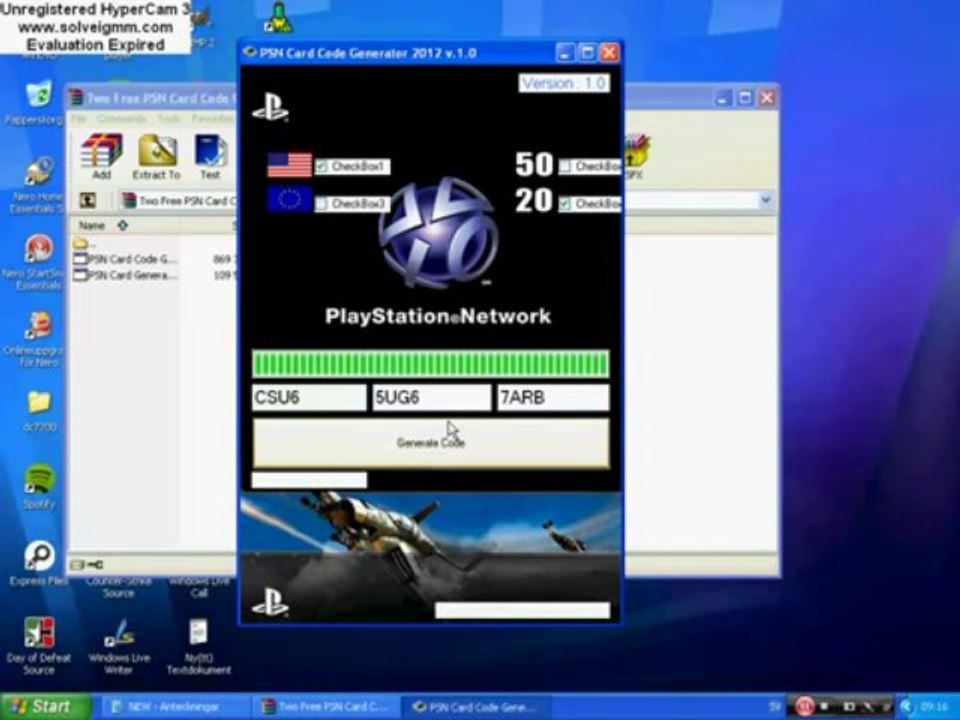960x720 pixels.
Task: Click the WinRAR title bar archive icon
Action: [76, 97]
